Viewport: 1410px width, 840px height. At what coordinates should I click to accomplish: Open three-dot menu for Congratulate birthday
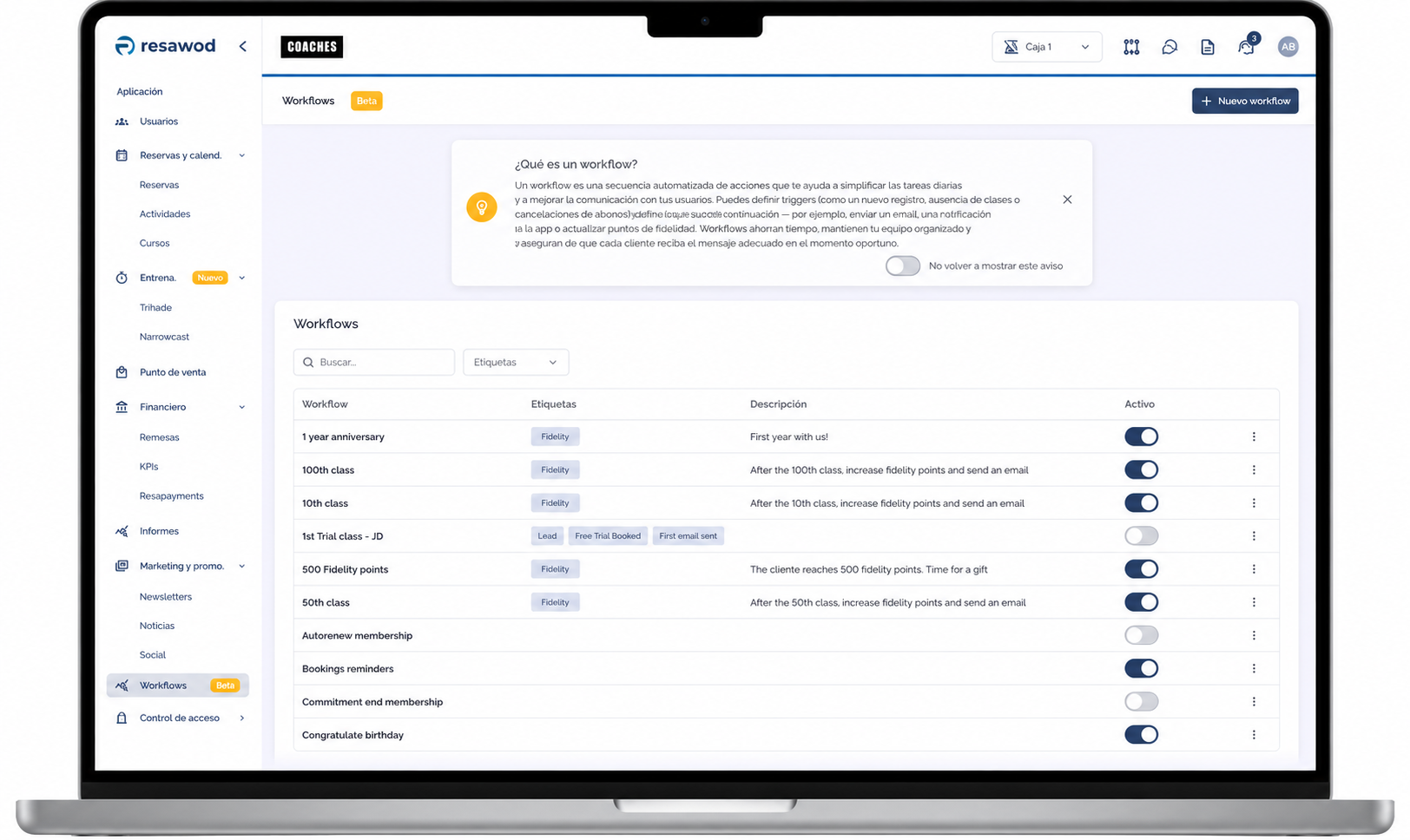point(1254,735)
